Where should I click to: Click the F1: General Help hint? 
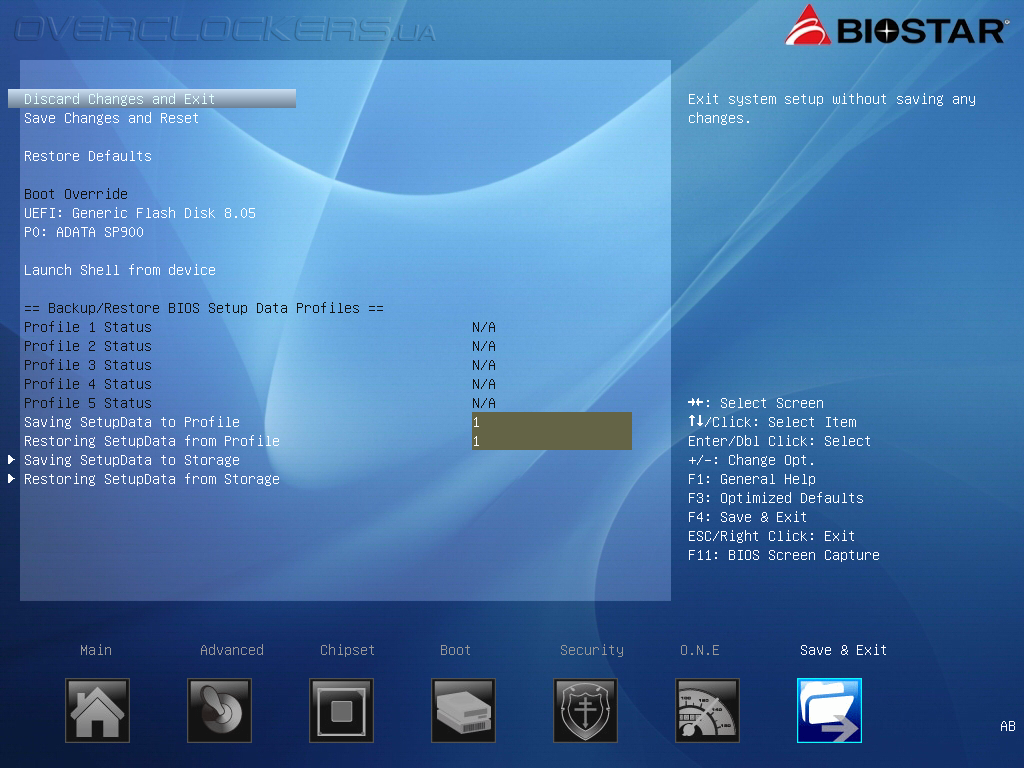pyautogui.click(x=752, y=479)
